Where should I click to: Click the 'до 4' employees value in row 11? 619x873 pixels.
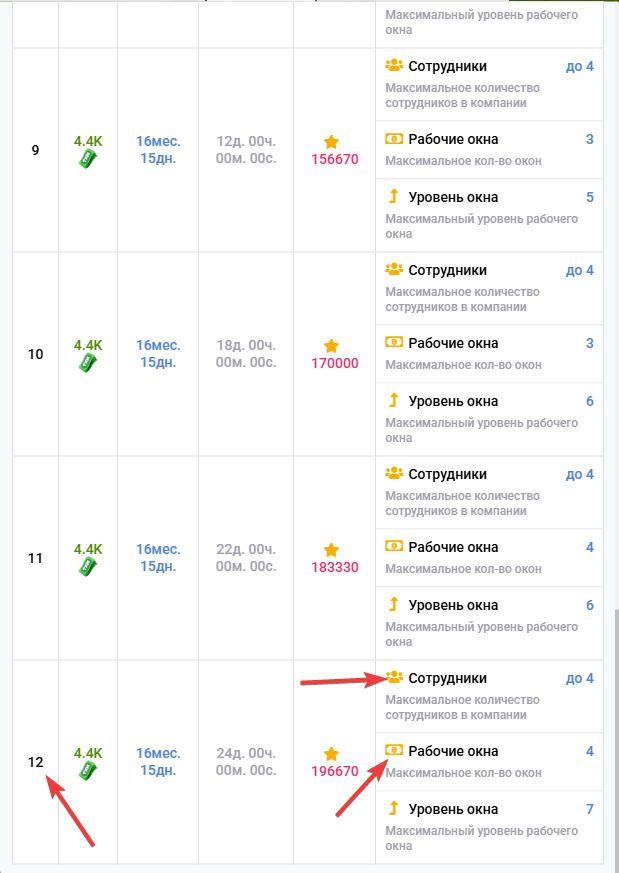pos(579,474)
